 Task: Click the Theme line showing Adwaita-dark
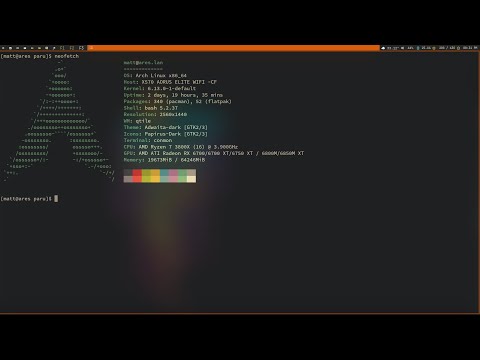point(166,127)
